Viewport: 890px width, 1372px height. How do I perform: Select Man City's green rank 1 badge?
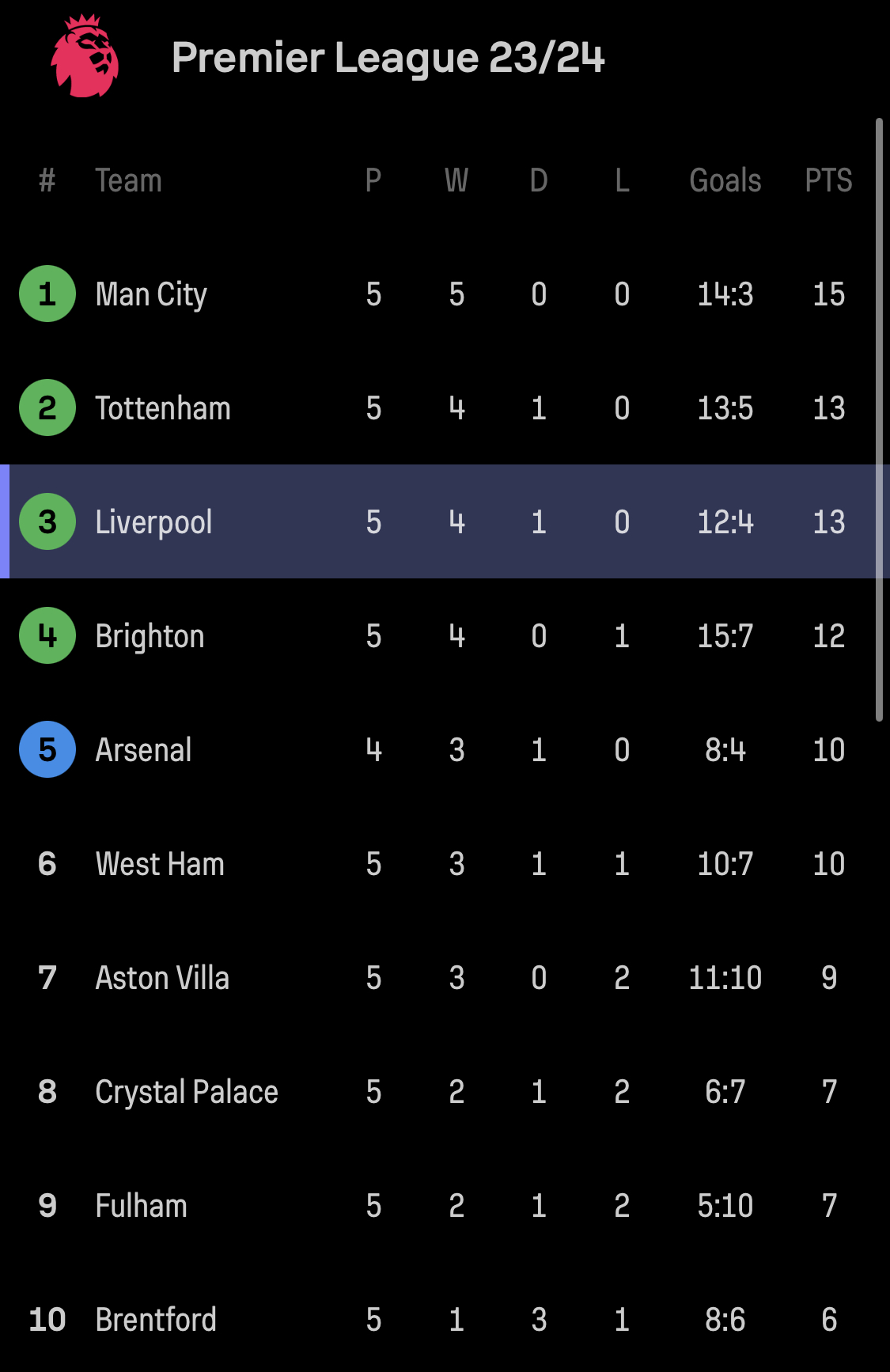click(47, 294)
